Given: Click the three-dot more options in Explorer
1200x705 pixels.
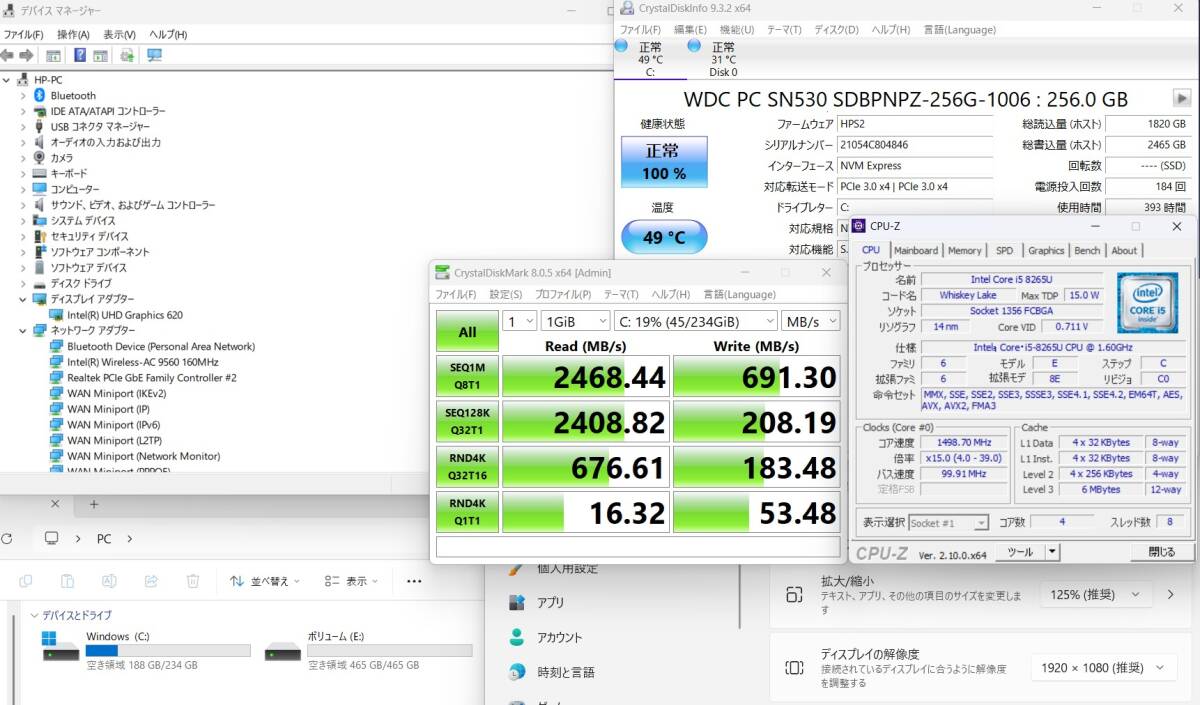Looking at the screenshot, I should point(414,581).
